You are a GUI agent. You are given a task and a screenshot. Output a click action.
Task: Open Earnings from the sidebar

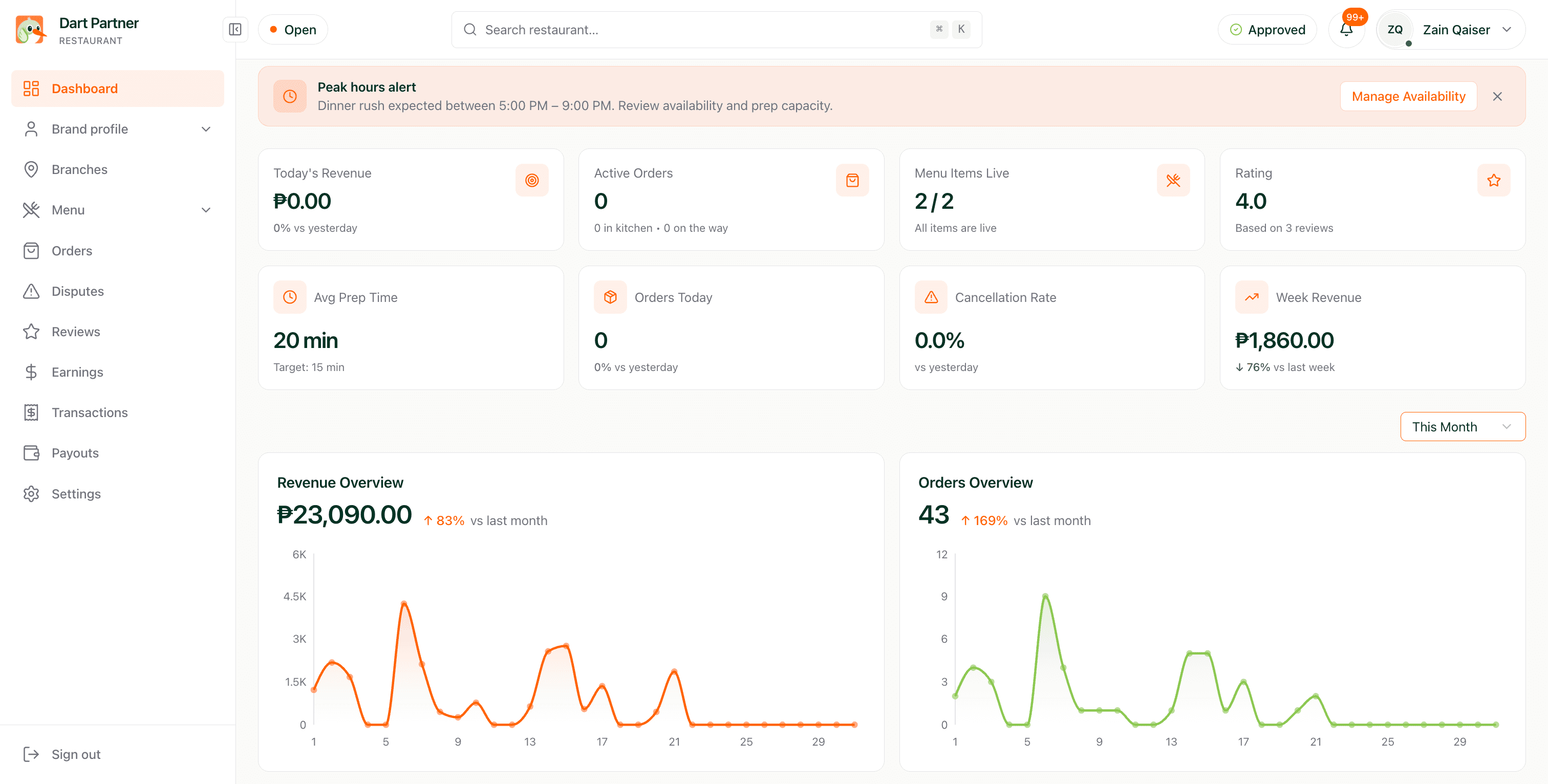[x=118, y=372]
